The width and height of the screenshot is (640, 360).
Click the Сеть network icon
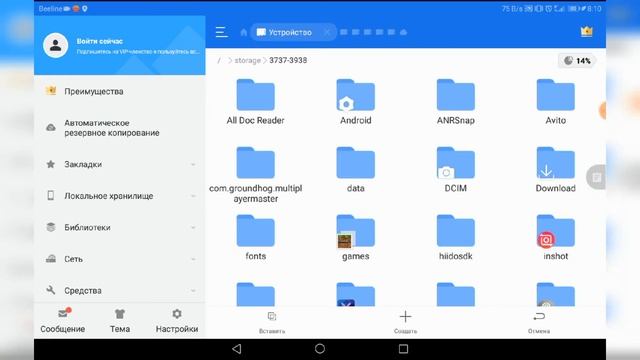pyautogui.click(x=51, y=259)
